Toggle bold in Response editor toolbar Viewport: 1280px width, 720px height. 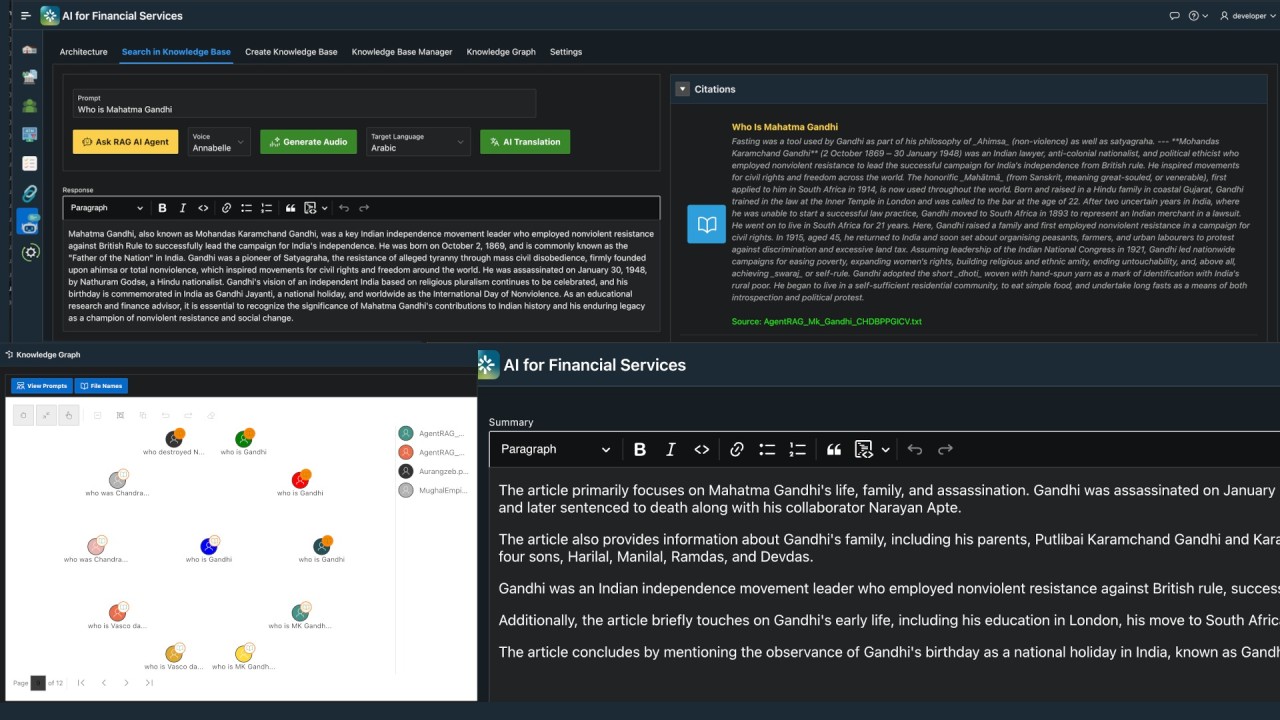coord(162,208)
